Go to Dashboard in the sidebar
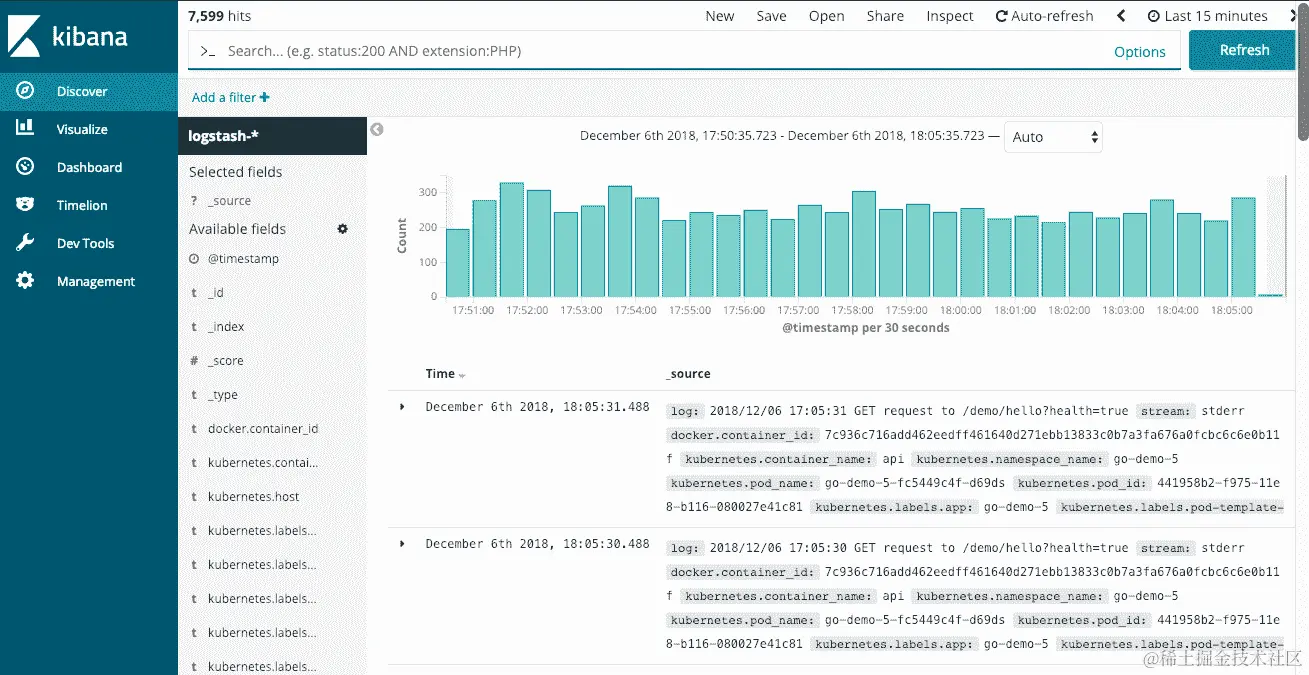Image resolution: width=1309 pixels, height=675 pixels. coord(89,167)
